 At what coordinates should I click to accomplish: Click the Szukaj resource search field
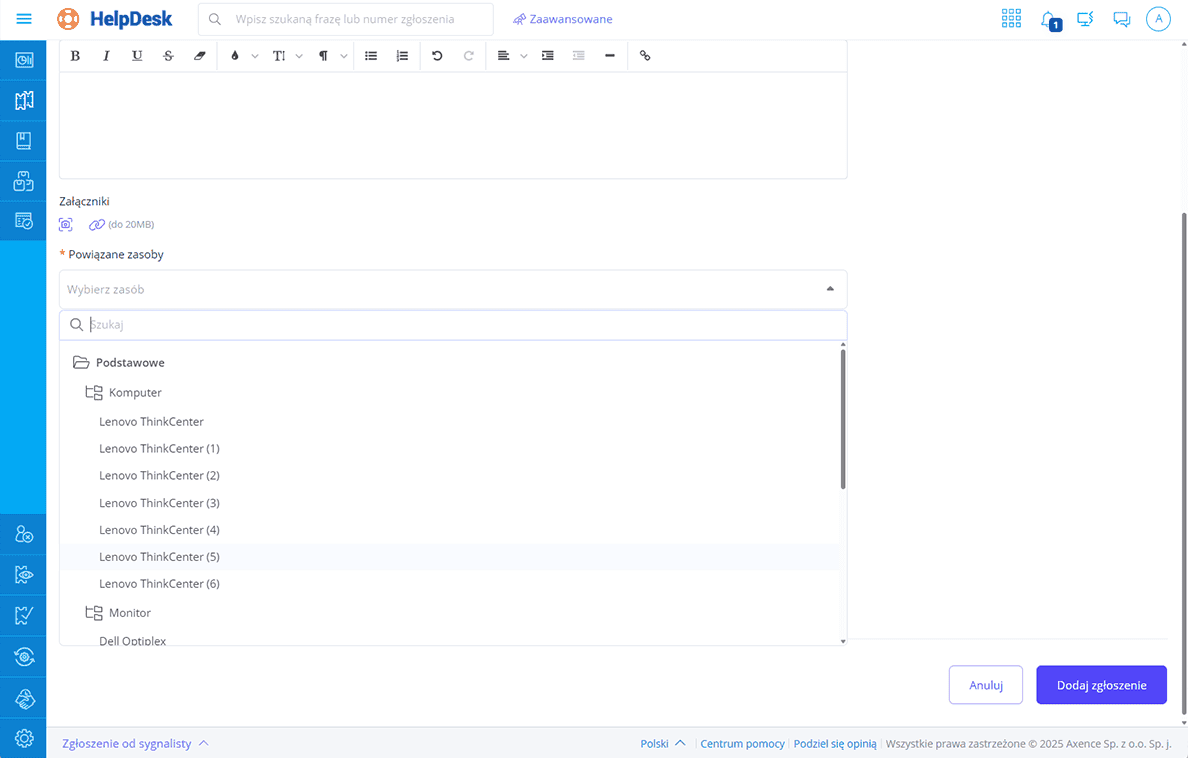[x=460, y=325]
